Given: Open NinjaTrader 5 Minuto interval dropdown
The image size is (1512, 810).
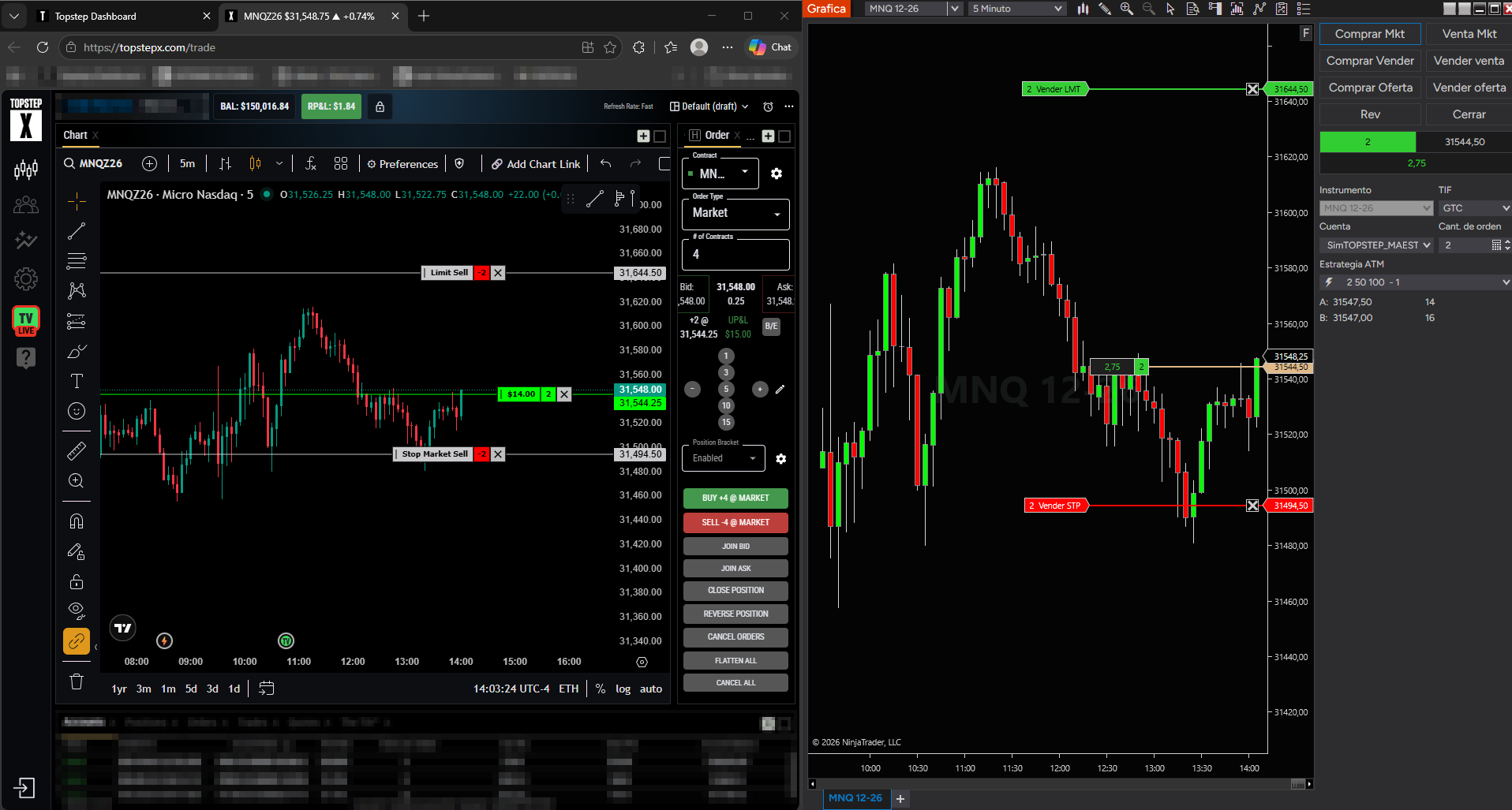Looking at the screenshot, I should pos(1017,9).
